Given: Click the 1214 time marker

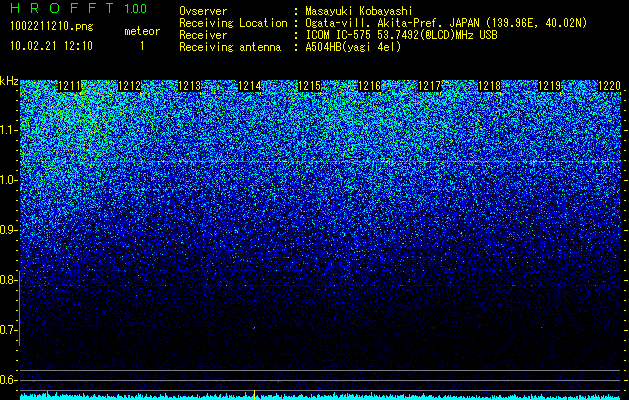Looking at the screenshot, I should [250, 86].
